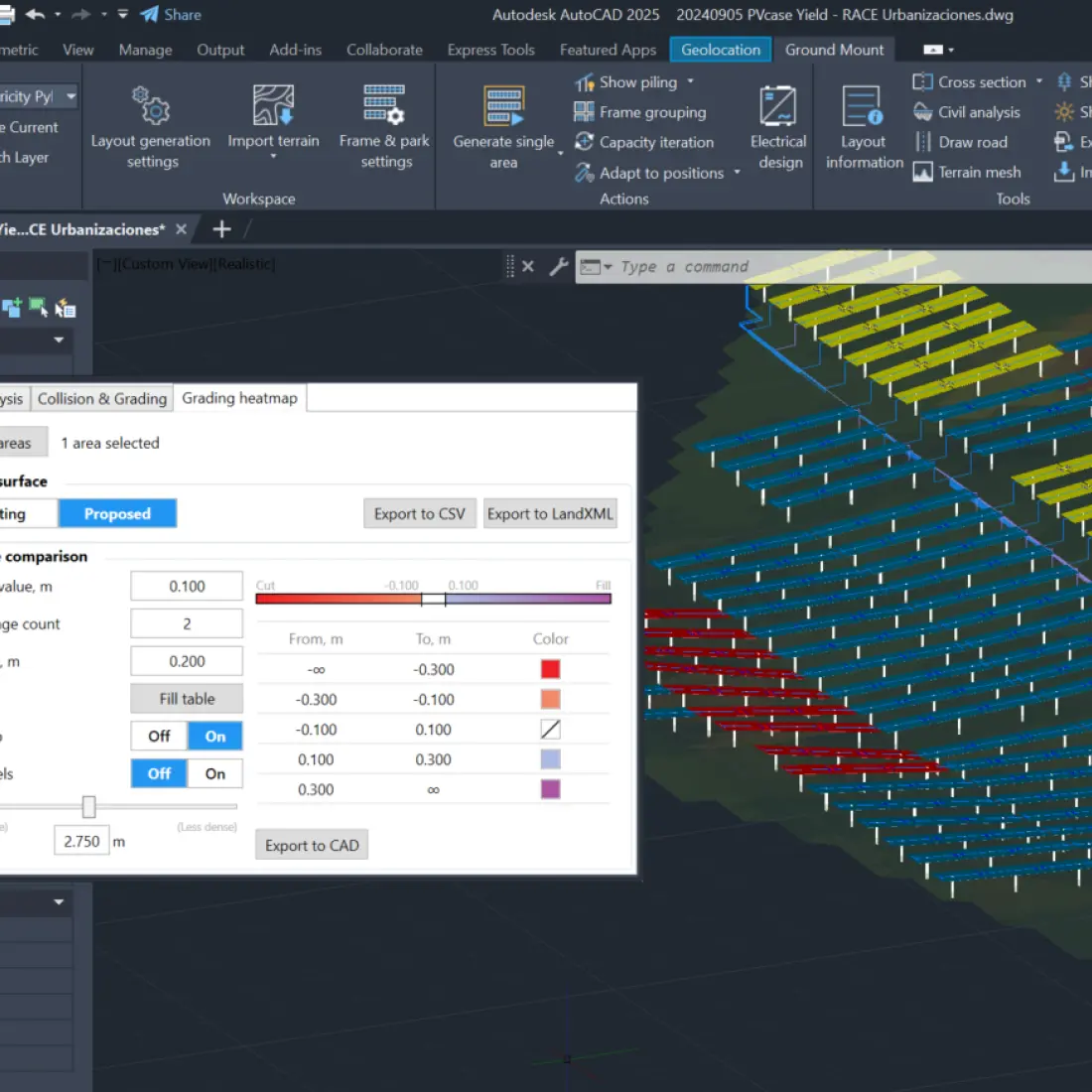Click the command line drag handle
This screenshot has width=1092, height=1092.
click(510, 267)
